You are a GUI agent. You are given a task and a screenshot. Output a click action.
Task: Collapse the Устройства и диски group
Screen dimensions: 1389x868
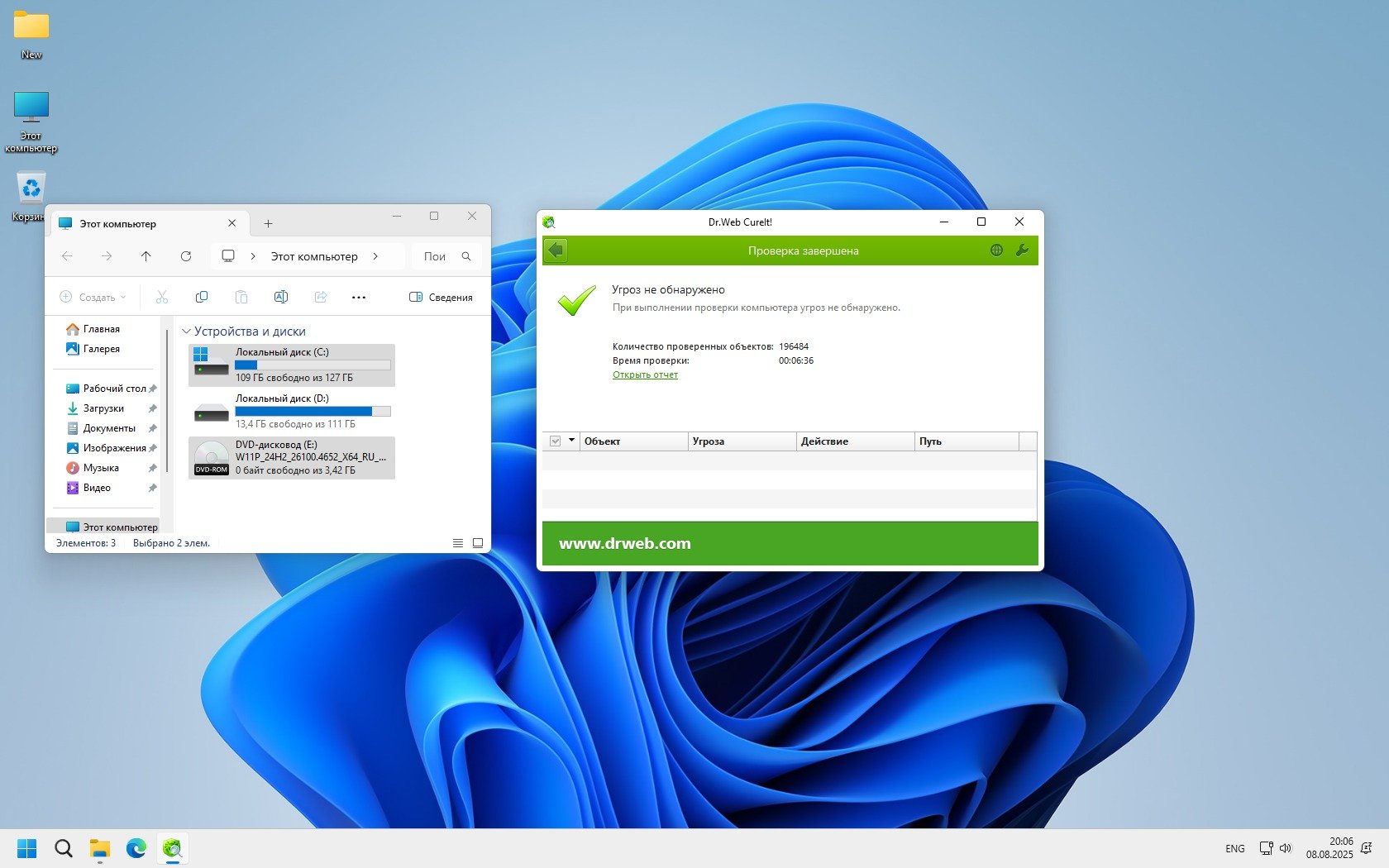[186, 331]
